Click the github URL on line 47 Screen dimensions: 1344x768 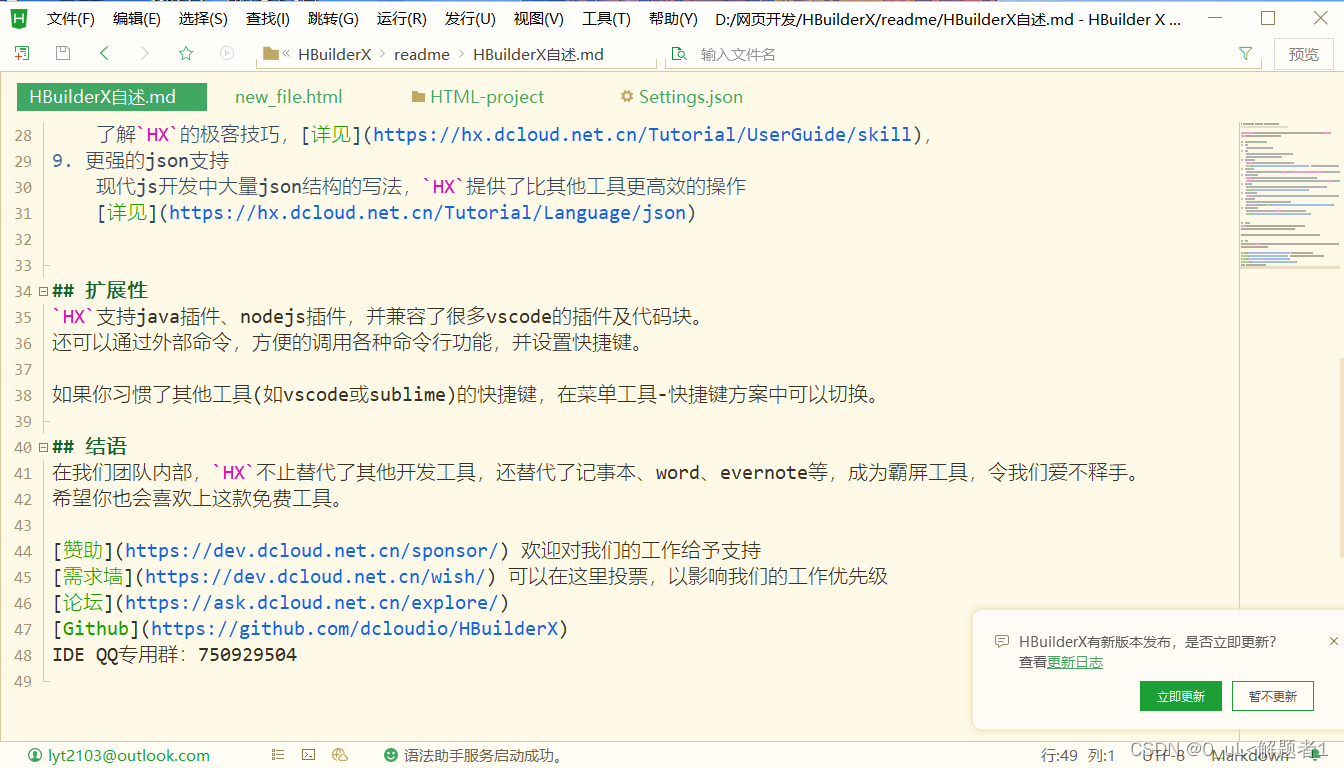[354, 629]
